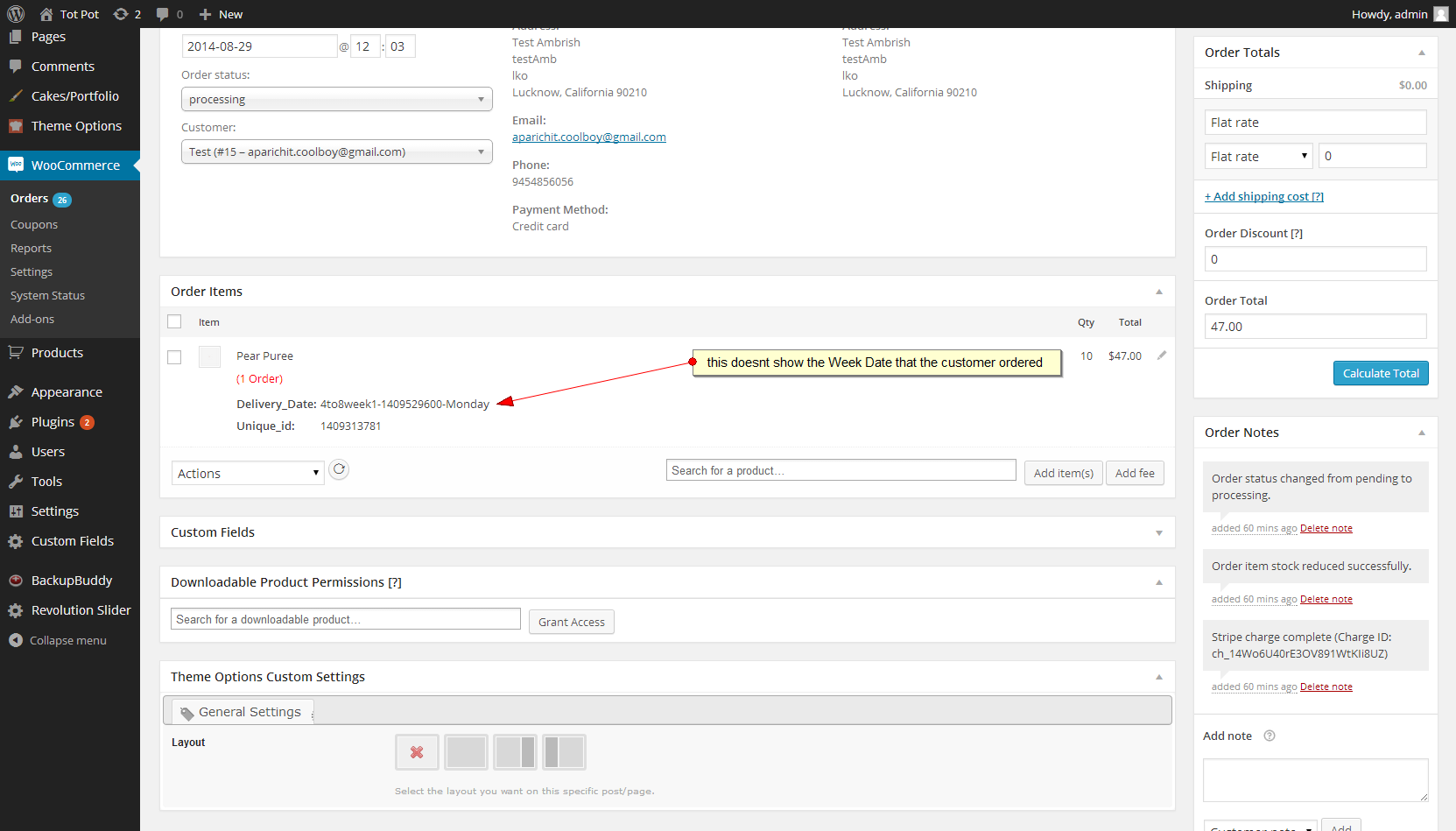
Task: Click the Search for a product field
Action: (x=841, y=471)
